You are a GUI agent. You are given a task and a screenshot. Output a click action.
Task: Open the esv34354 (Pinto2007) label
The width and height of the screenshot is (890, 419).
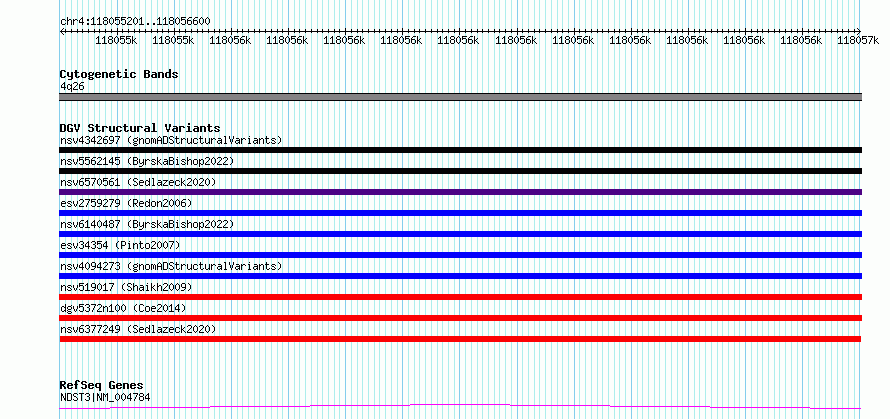pos(120,245)
